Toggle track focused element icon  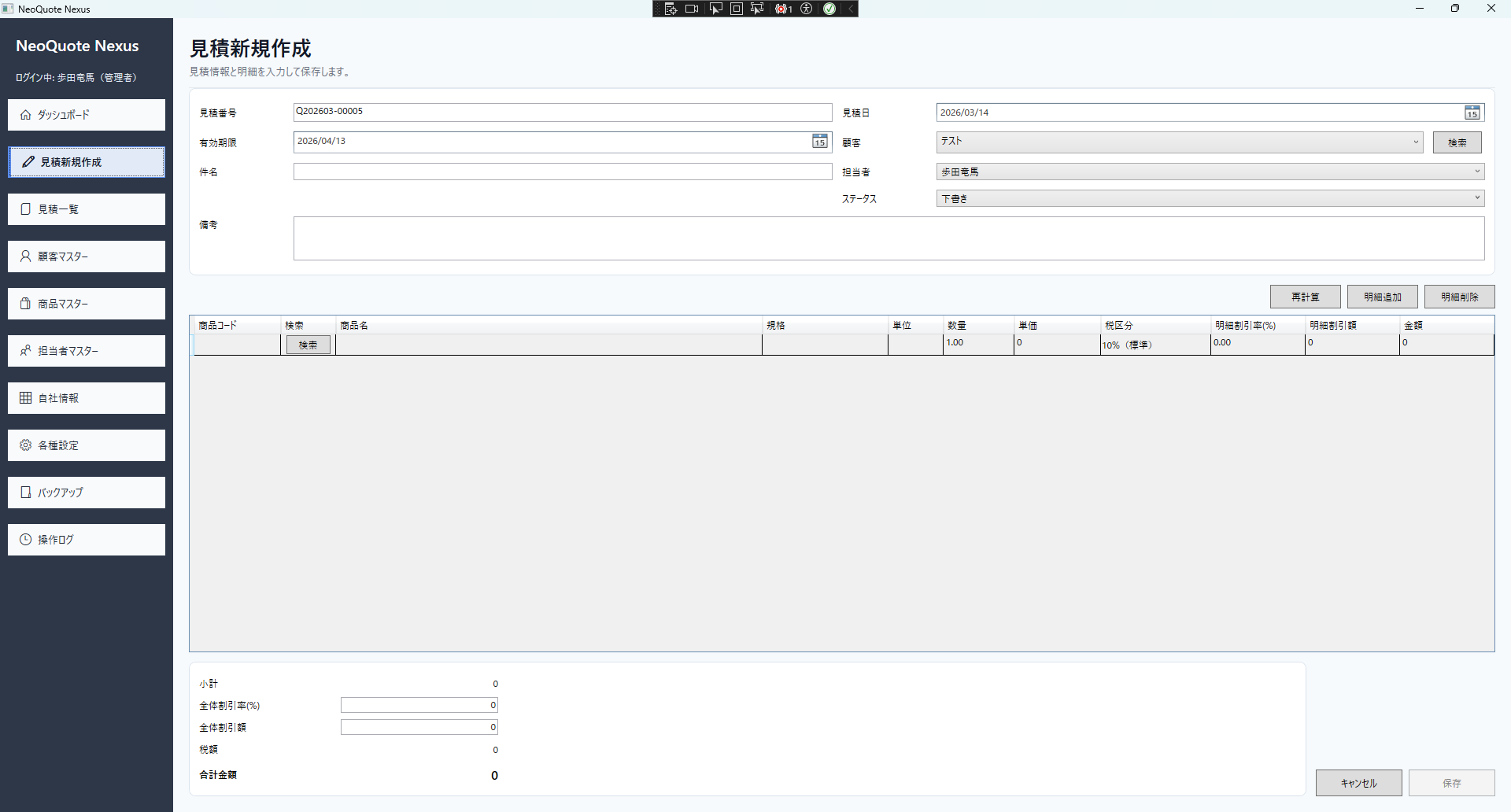click(x=757, y=9)
